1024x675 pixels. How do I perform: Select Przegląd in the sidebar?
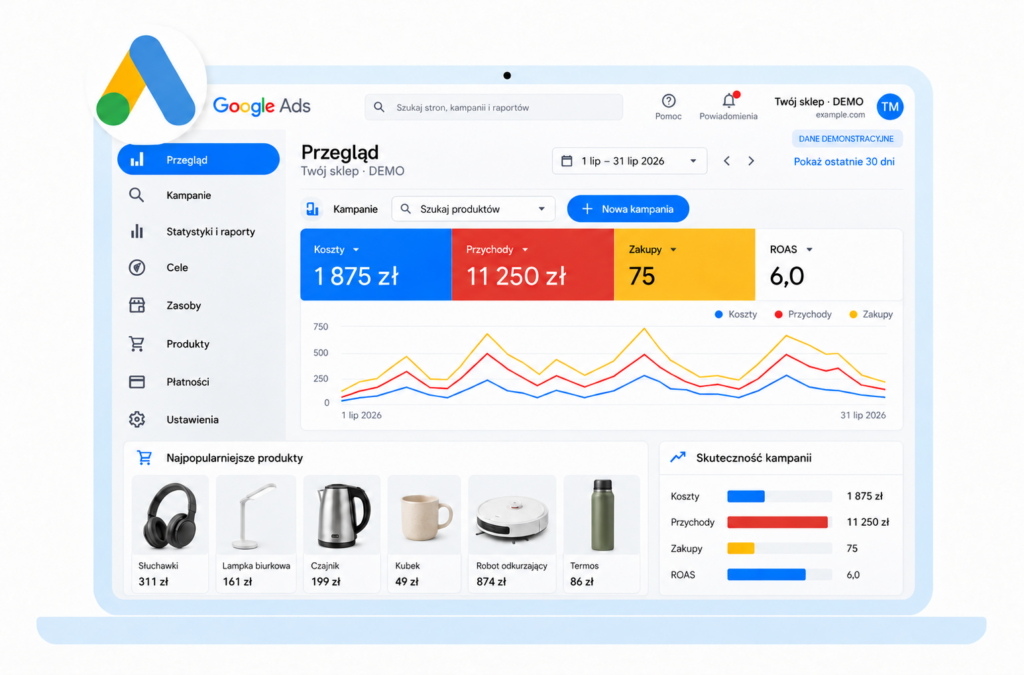199,159
